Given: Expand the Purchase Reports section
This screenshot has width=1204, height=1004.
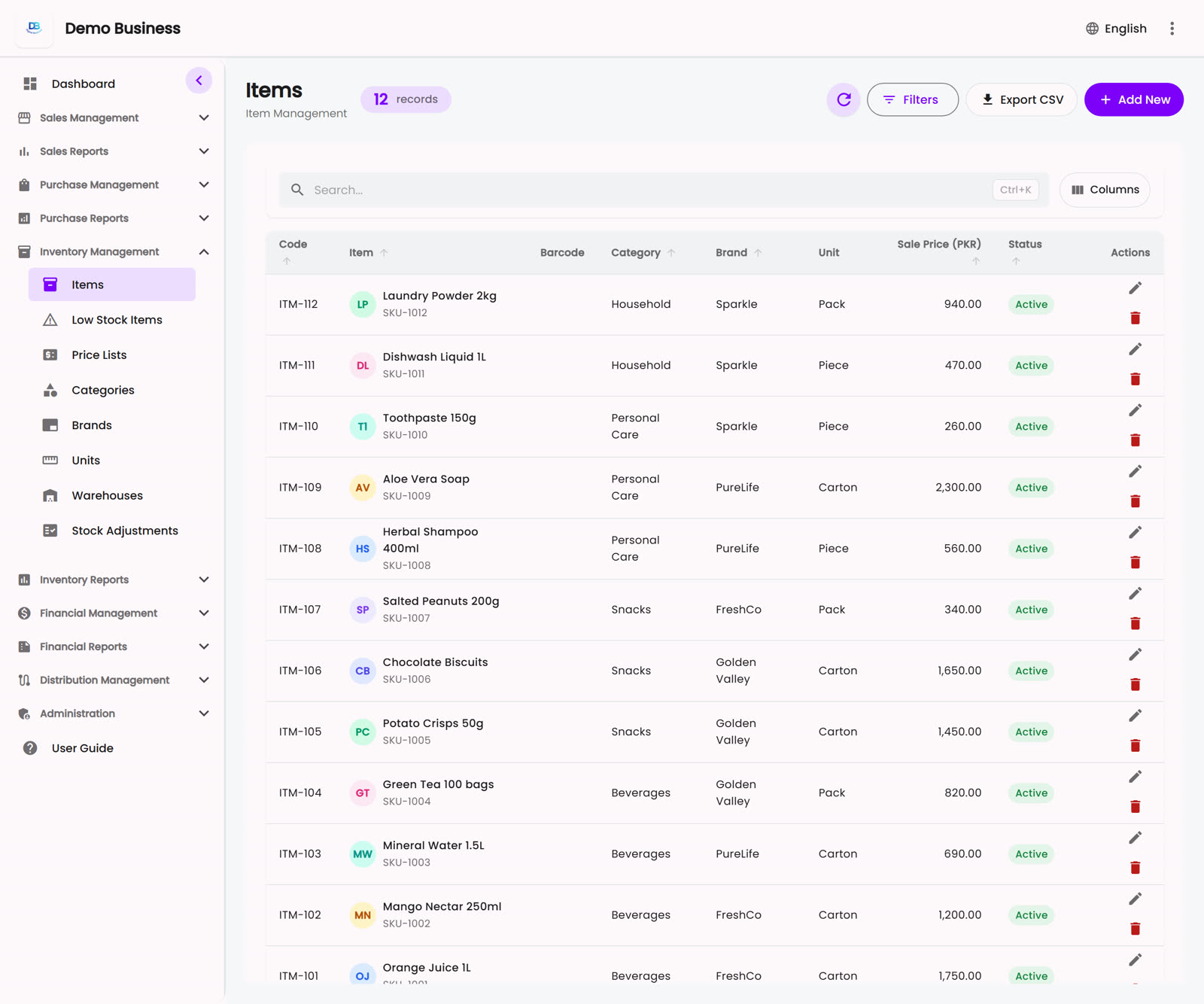Looking at the screenshot, I should (113, 218).
